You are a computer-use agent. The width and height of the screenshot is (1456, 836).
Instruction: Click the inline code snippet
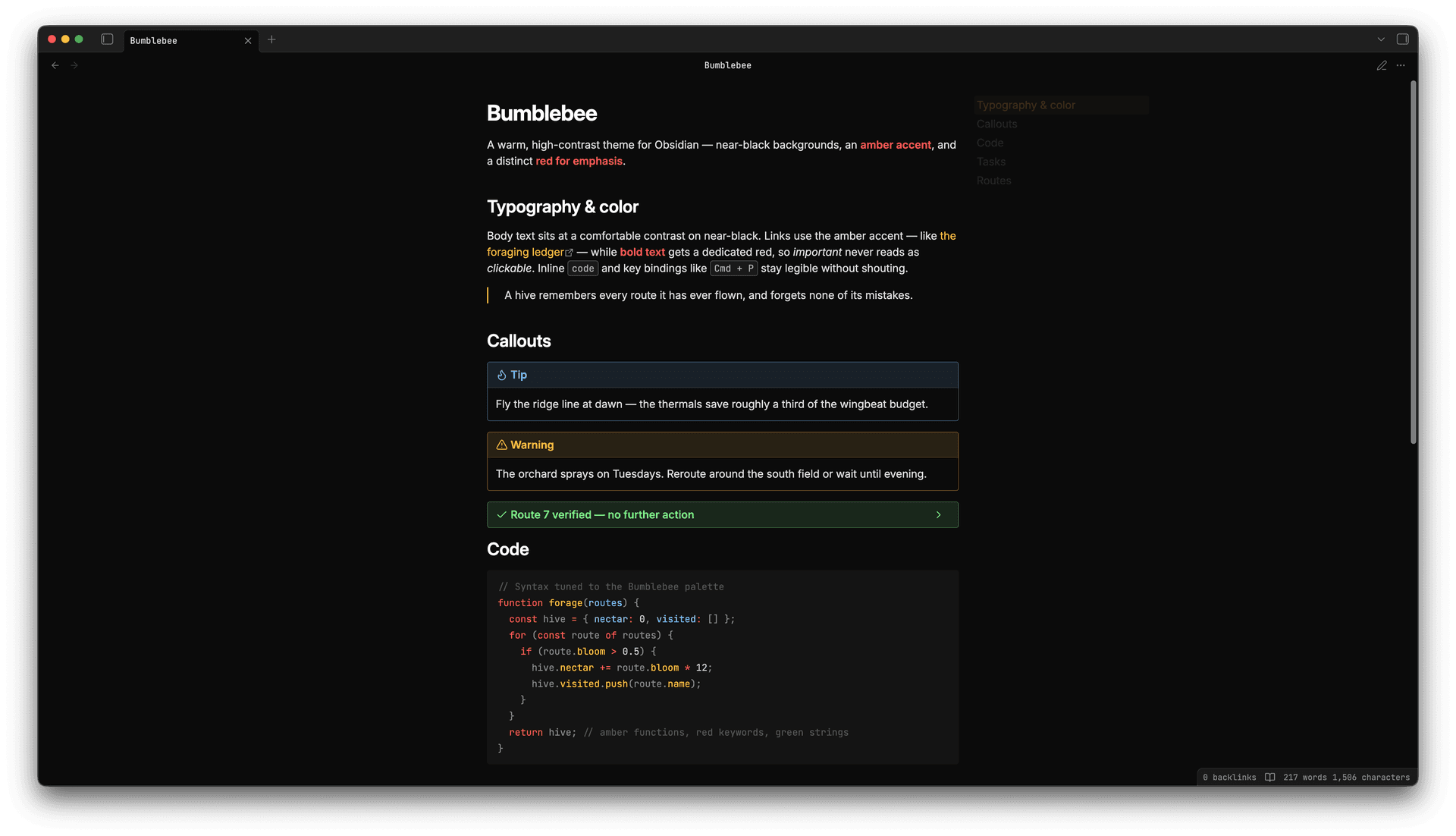tap(582, 269)
